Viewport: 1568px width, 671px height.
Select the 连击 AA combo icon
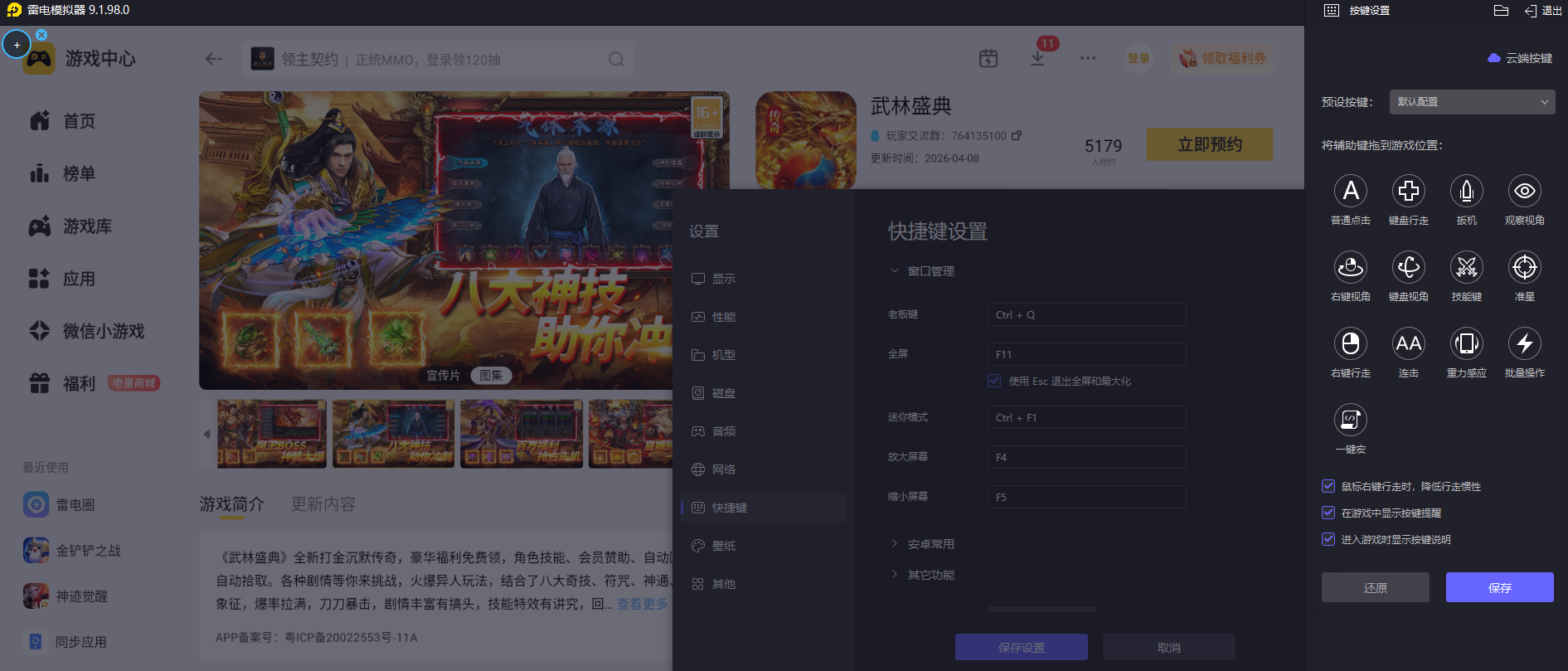click(x=1409, y=343)
